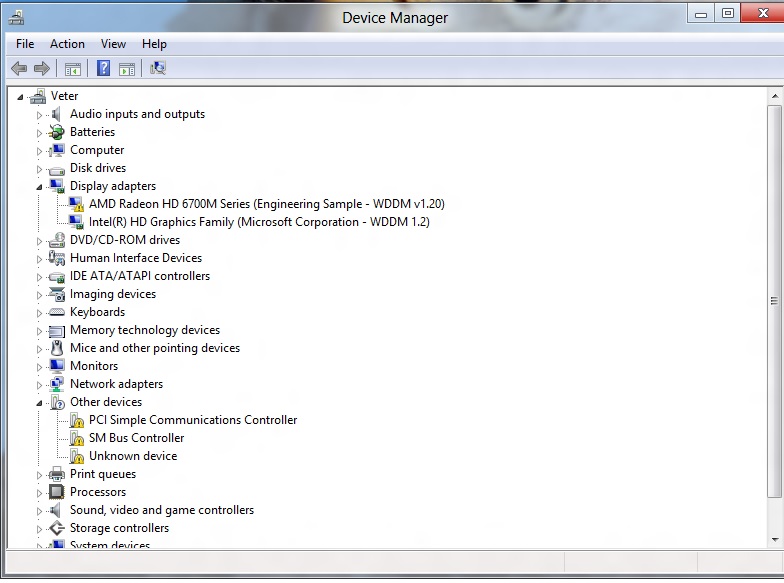784x583 pixels.
Task: Click the scrollbar up arrow
Action: (774, 96)
